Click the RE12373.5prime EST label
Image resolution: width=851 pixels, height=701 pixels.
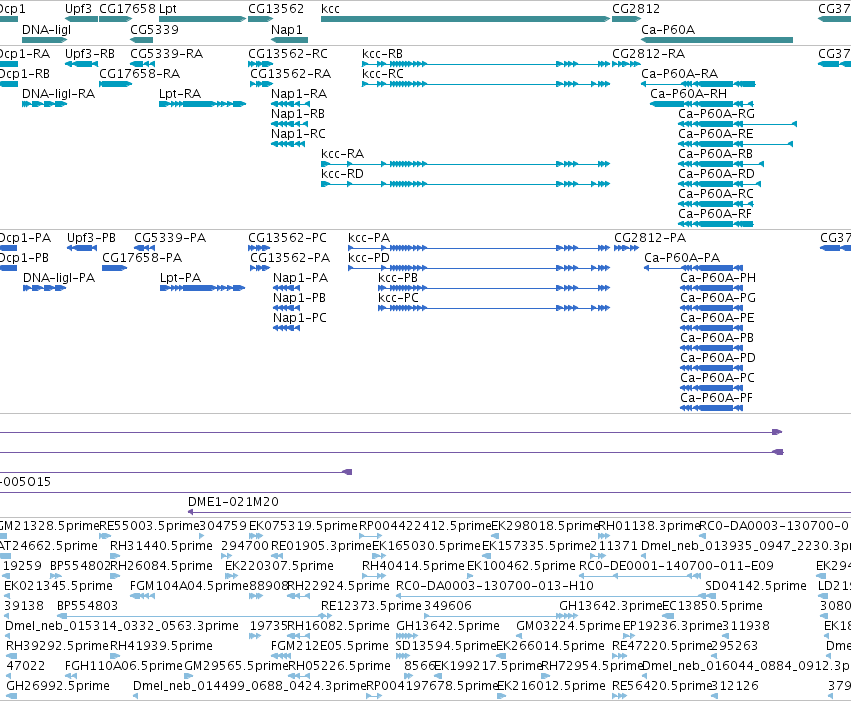(371, 606)
